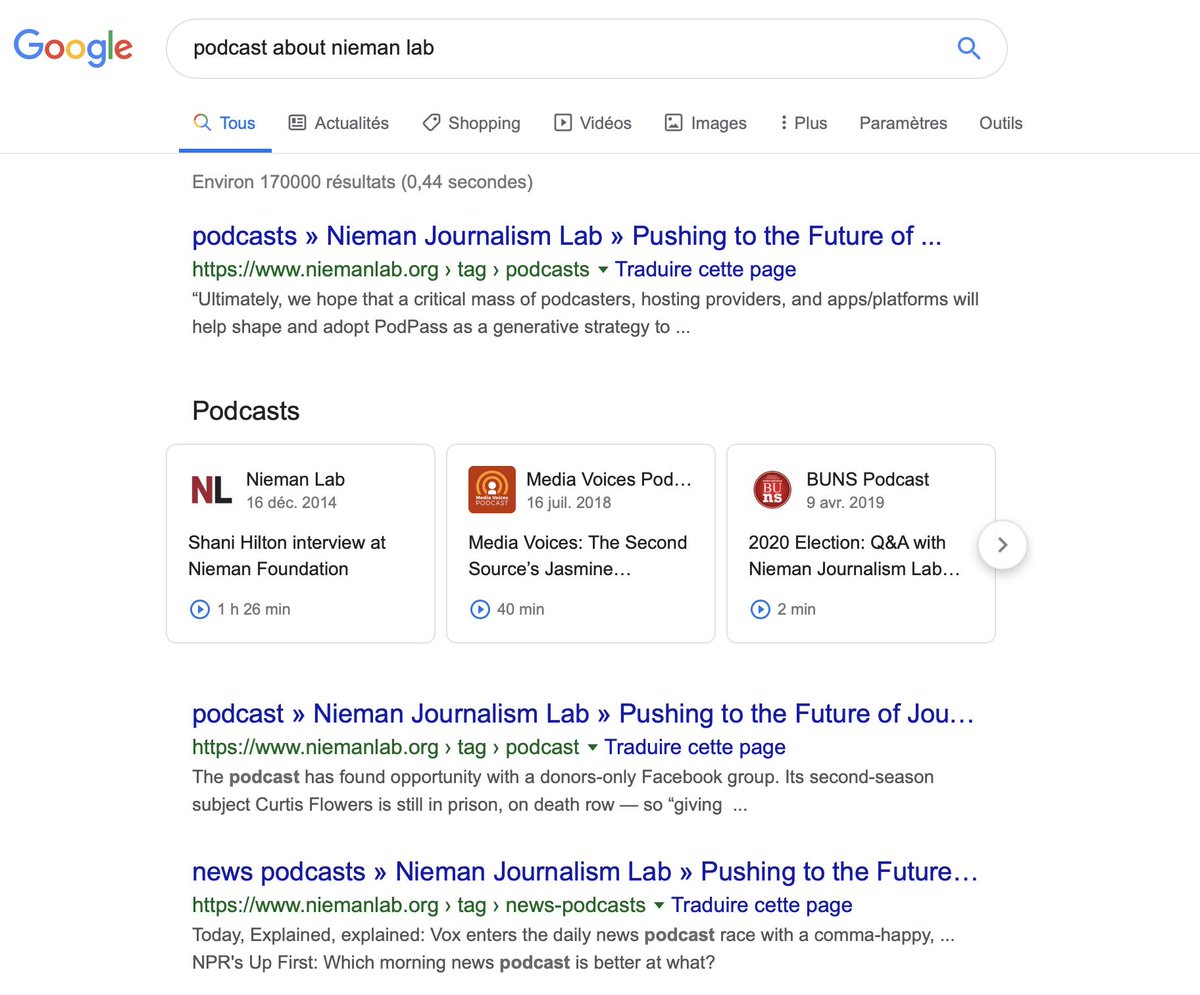Open 'news podcasts » Nieman Journalism Lab' result
The image size is (1200, 995).
coord(585,871)
